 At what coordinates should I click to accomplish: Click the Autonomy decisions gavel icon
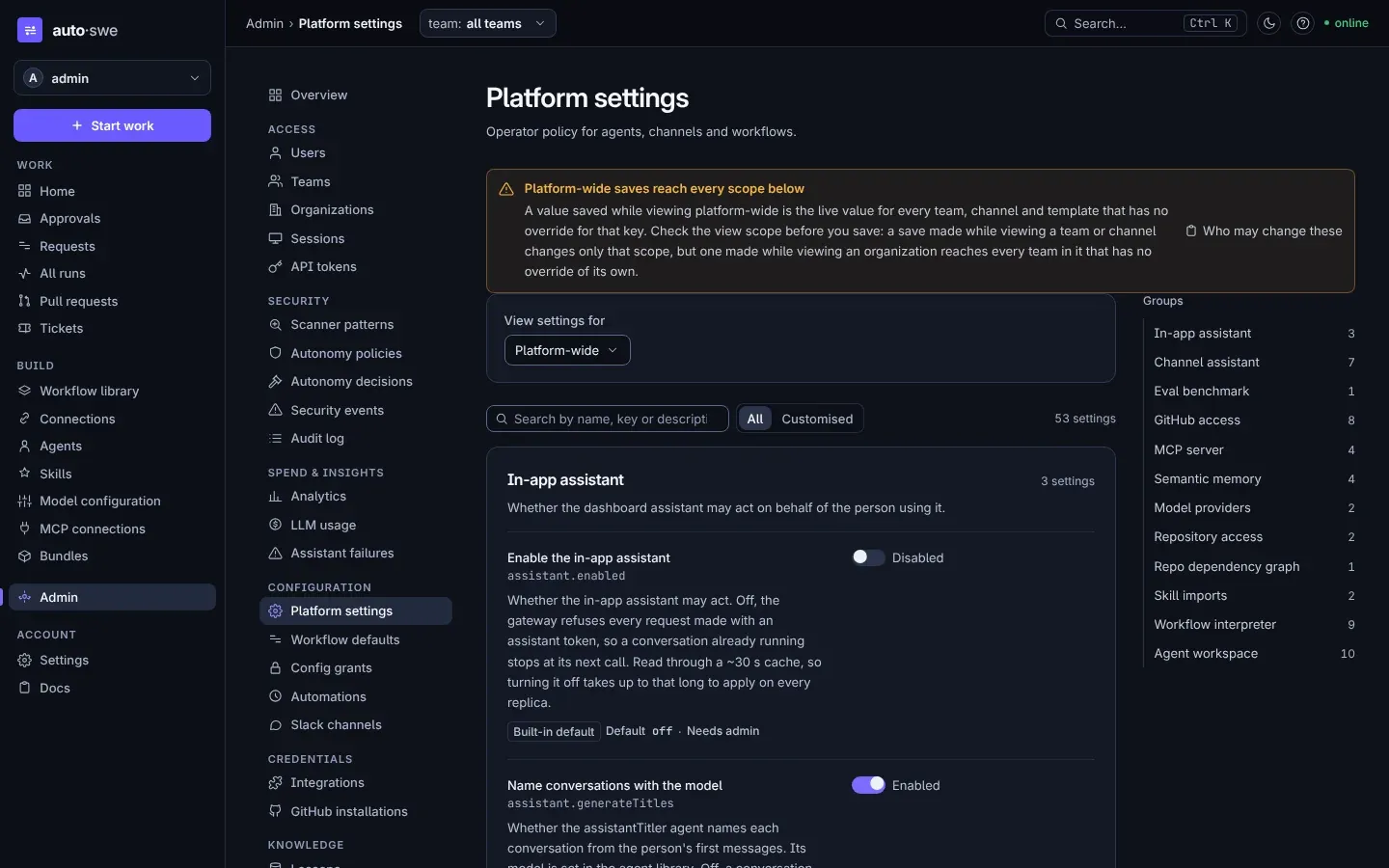point(275,382)
